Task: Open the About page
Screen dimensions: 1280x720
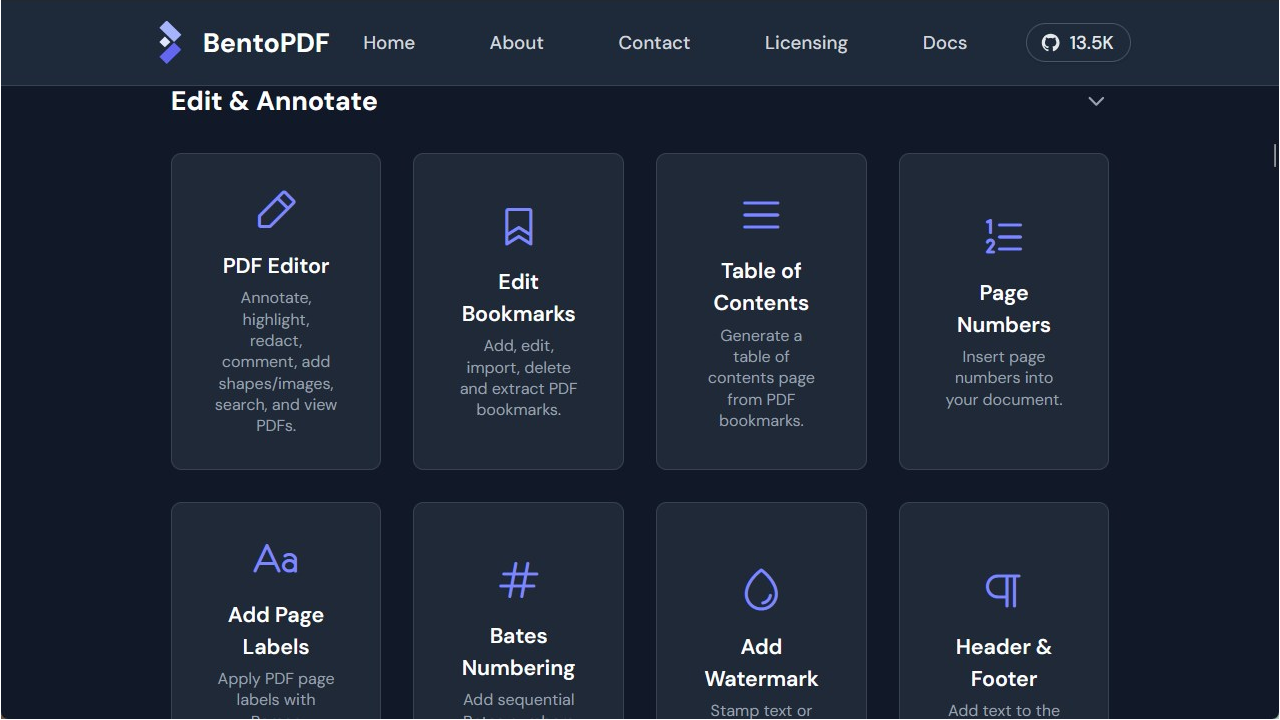Action: click(517, 43)
